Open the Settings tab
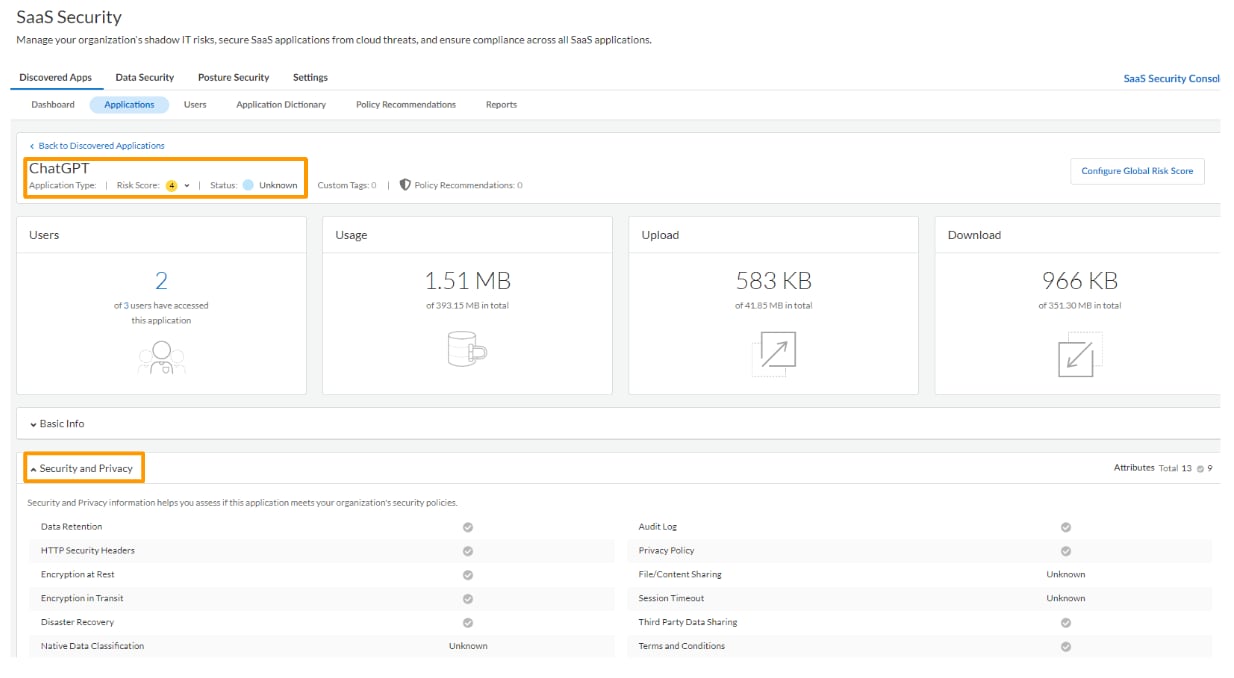Screen dimensions: 1234x678 [x=310, y=77]
